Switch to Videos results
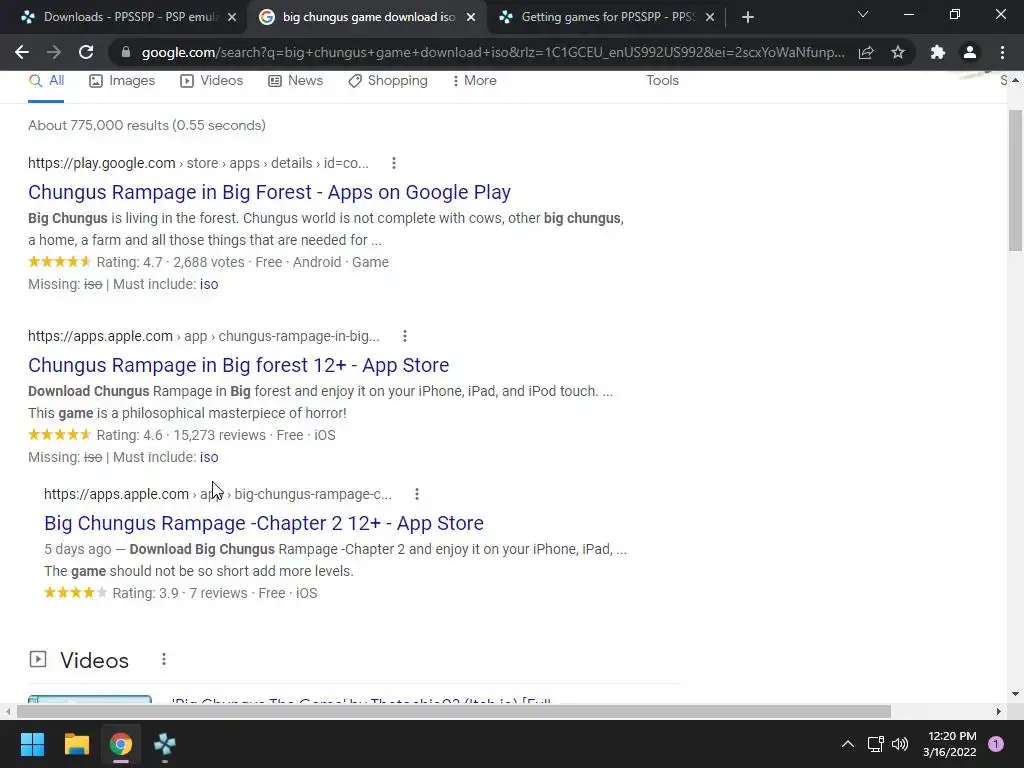The image size is (1024, 768). coord(212,80)
